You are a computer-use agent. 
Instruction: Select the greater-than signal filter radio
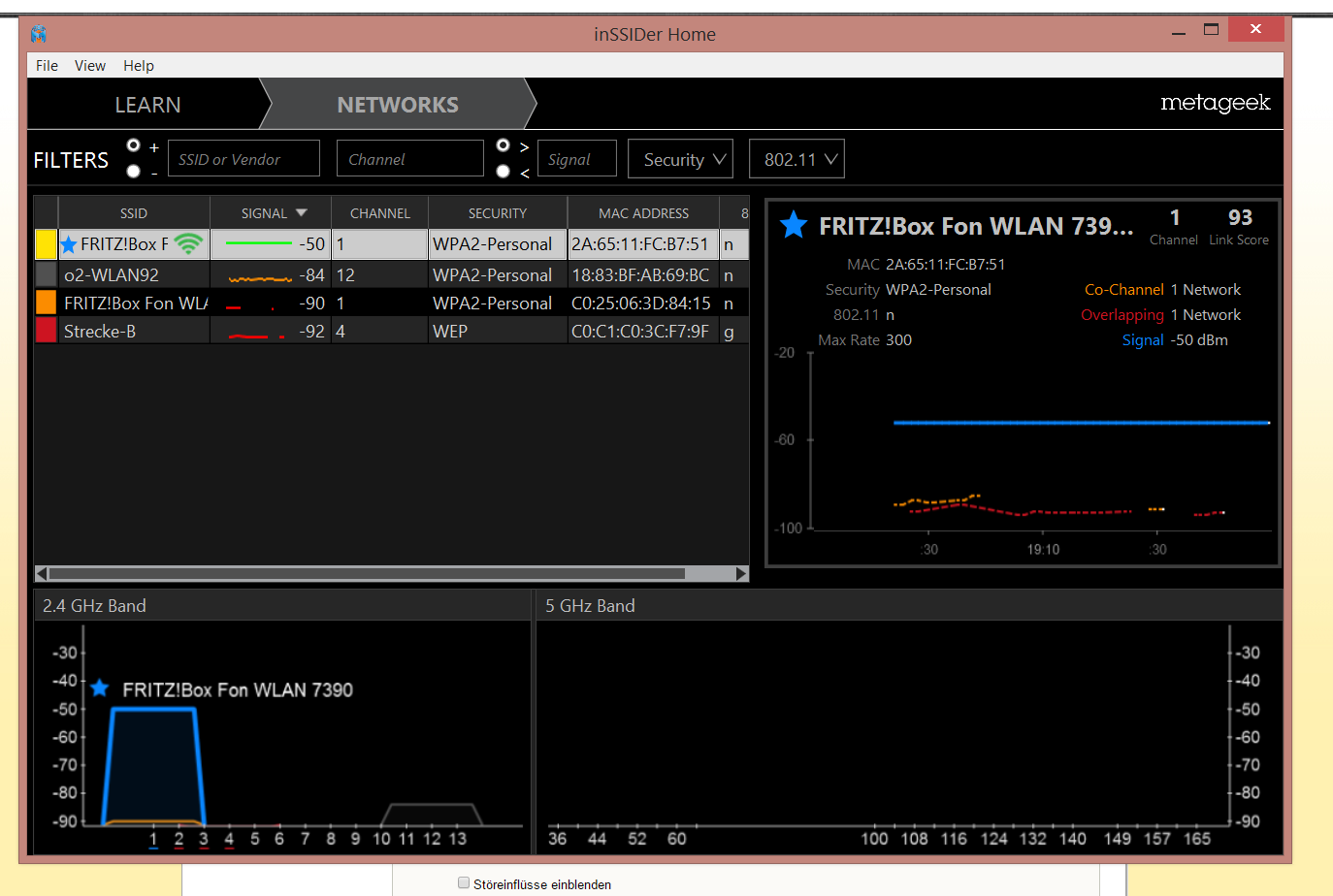pos(503,145)
